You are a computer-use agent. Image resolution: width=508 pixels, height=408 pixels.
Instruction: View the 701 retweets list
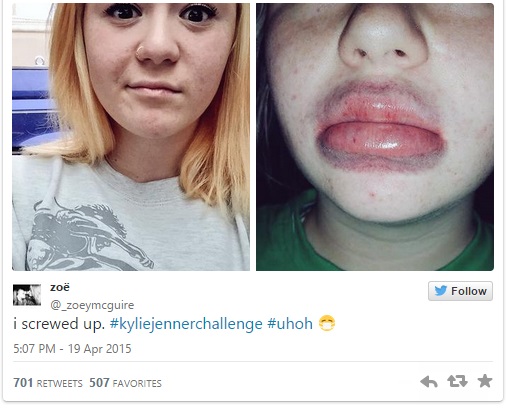(x=48, y=383)
